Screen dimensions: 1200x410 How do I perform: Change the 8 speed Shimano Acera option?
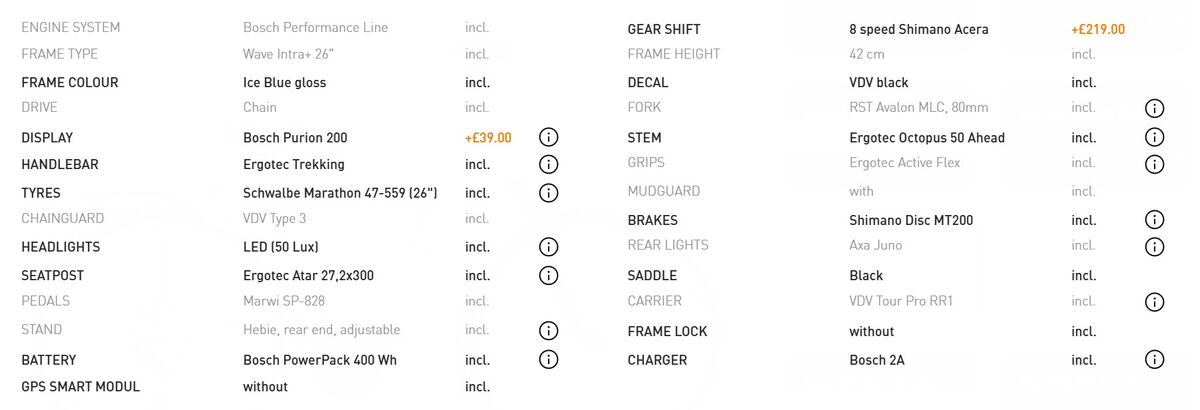[x=918, y=30]
